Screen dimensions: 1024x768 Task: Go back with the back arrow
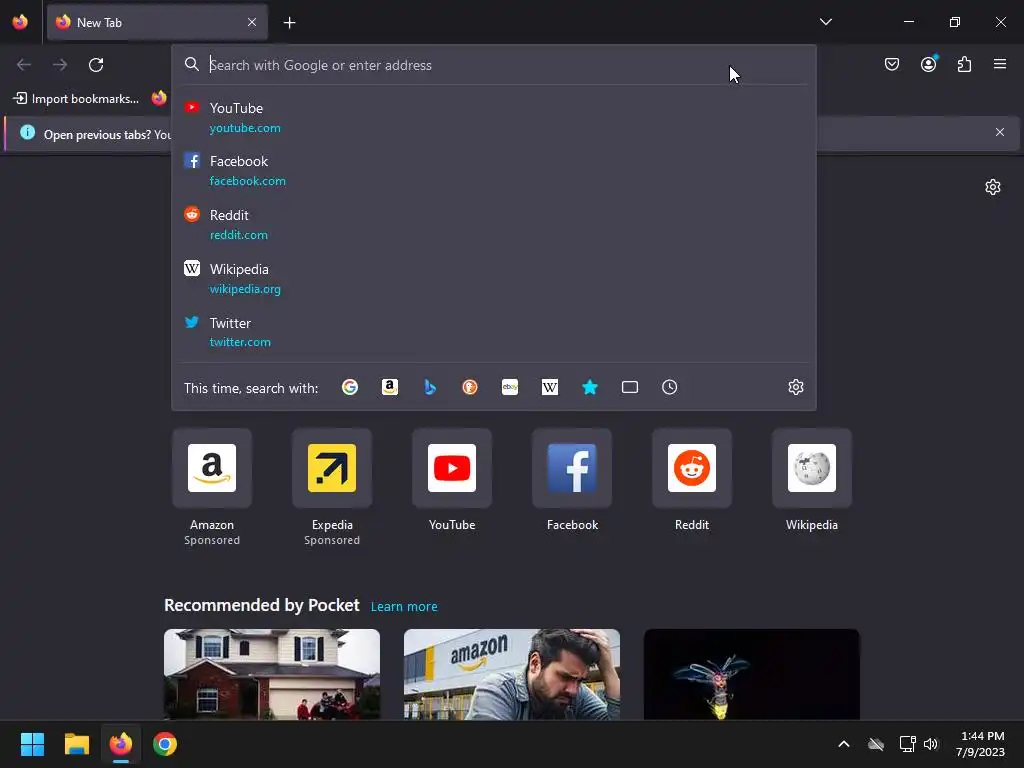[x=24, y=65]
